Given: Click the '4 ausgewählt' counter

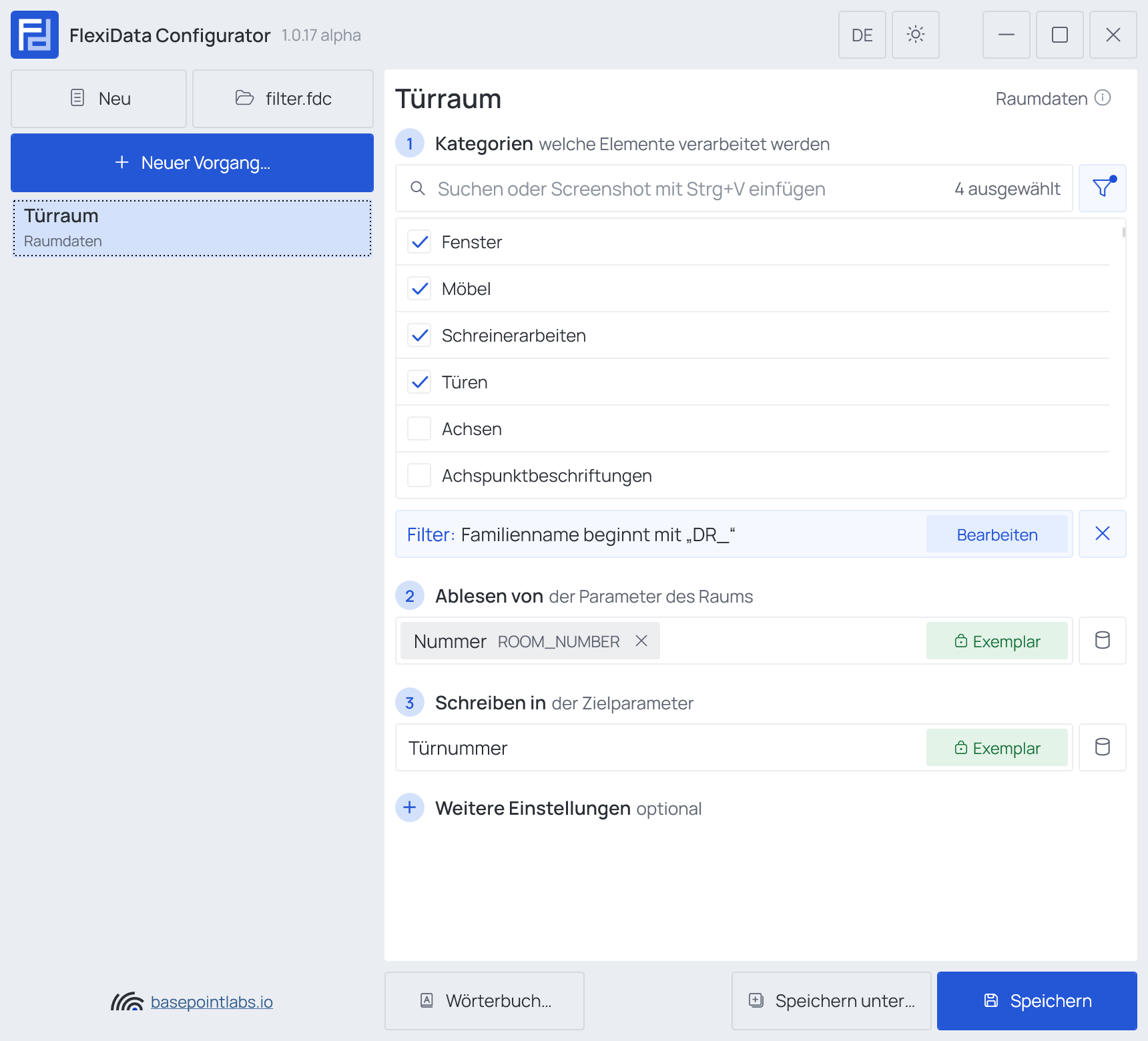Looking at the screenshot, I should [x=1007, y=189].
